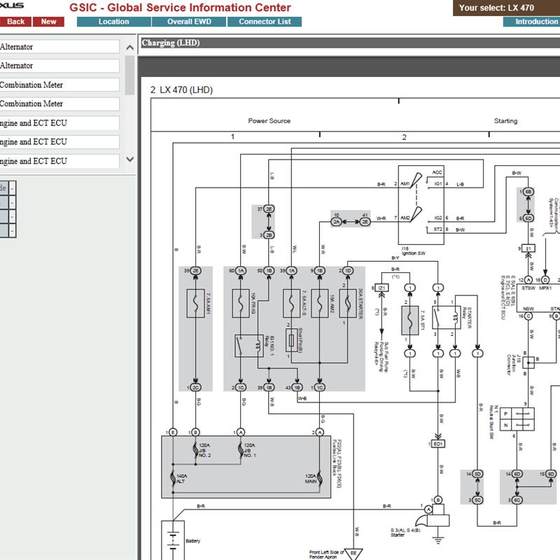Open the Overall EWD tab
Viewport: 560px width, 560px height.
pyautogui.click(x=189, y=22)
